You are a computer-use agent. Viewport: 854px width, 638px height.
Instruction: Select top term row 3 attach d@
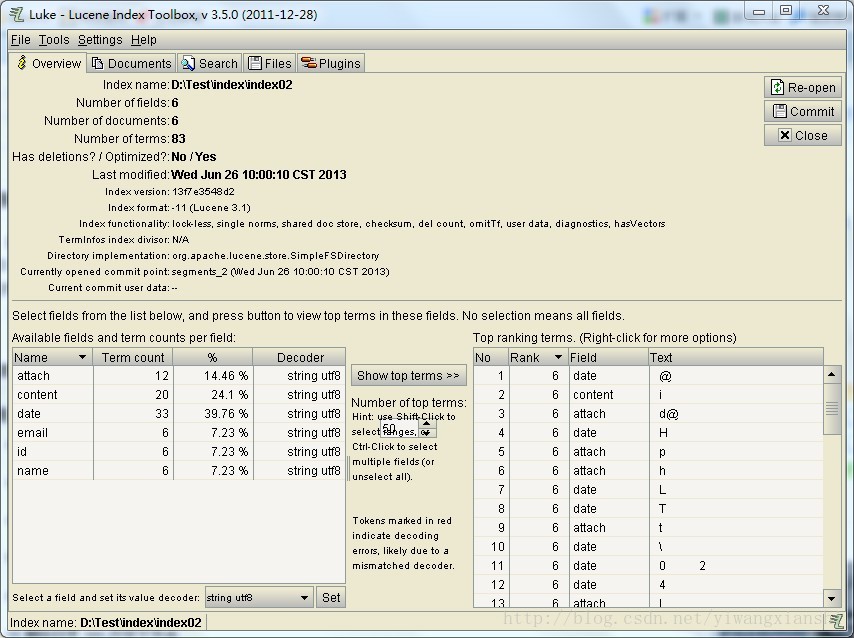648,414
